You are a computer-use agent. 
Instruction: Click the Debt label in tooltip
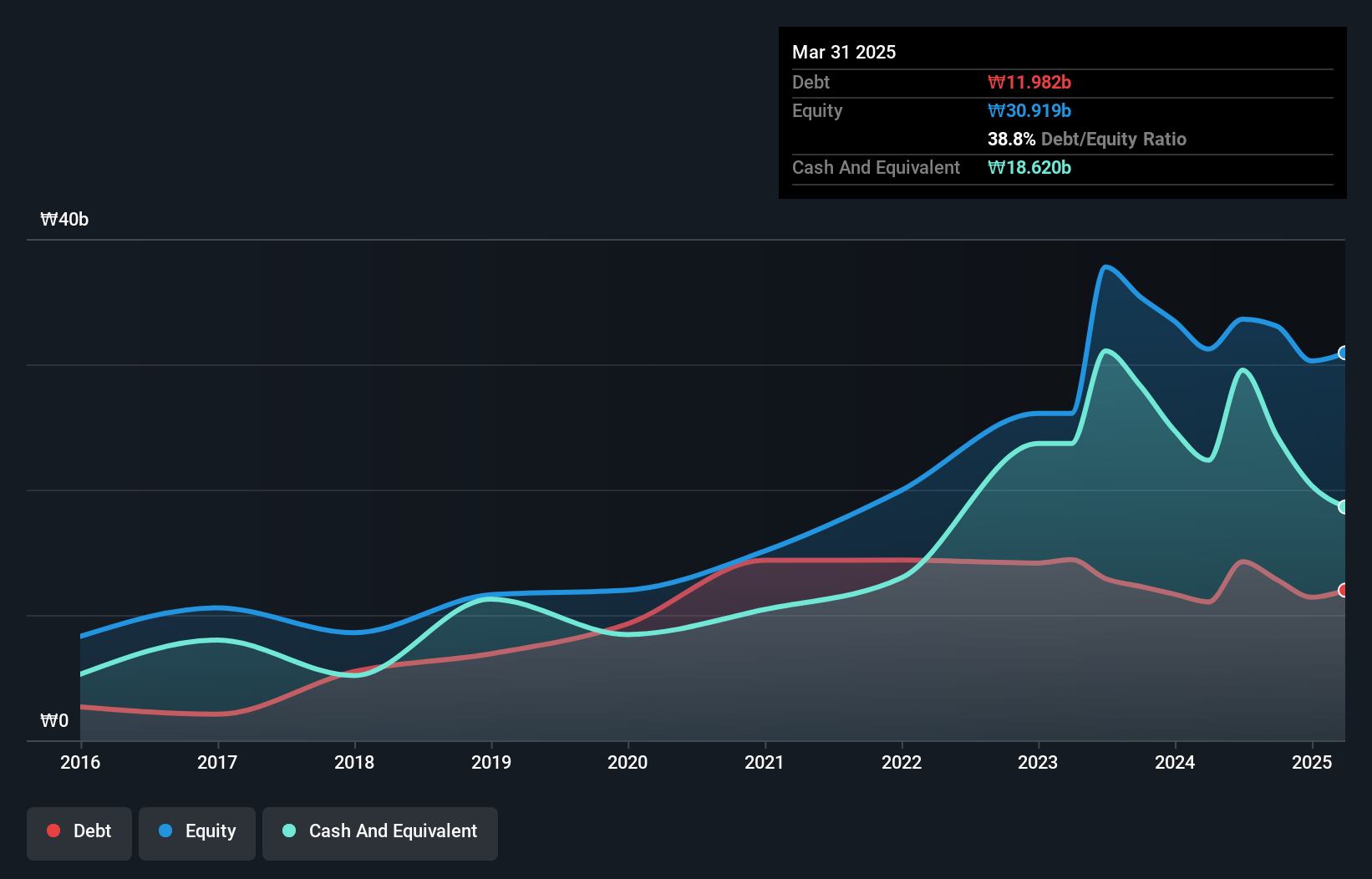coord(810,83)
